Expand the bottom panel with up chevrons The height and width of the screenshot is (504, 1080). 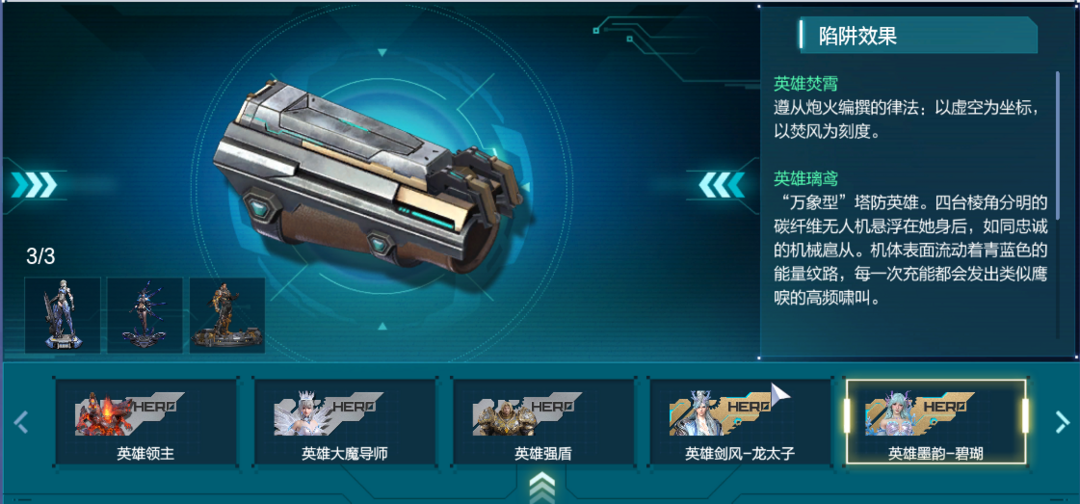[541, 487]
